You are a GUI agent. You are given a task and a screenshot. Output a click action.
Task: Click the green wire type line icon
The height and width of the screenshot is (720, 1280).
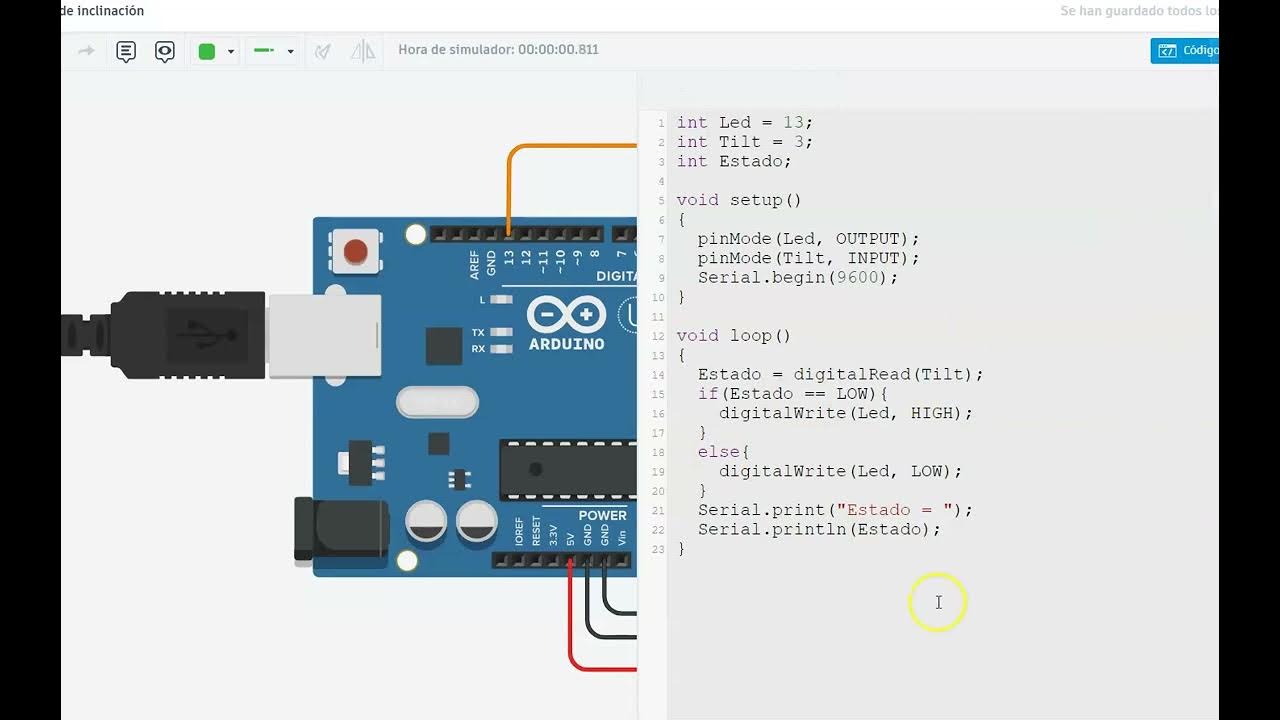264,50
